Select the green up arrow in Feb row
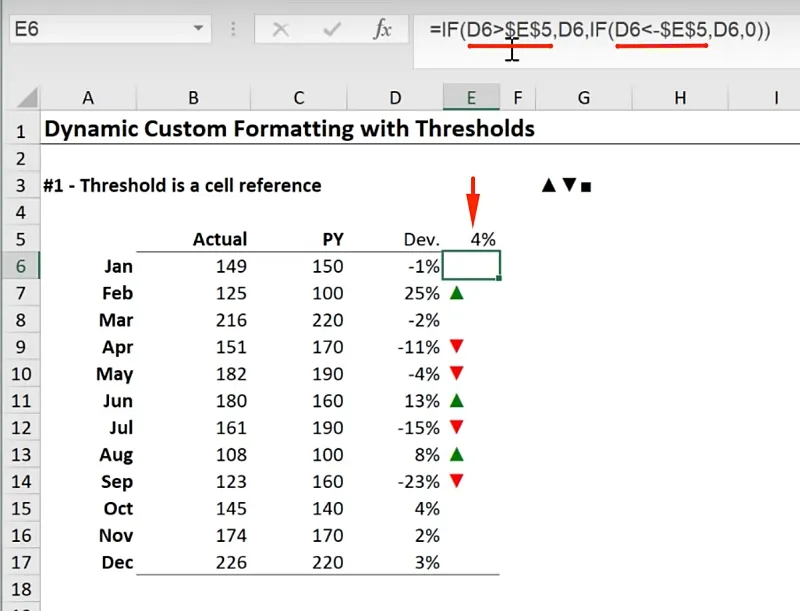Viewport: 800px width, 611px height. pos(457,294)
